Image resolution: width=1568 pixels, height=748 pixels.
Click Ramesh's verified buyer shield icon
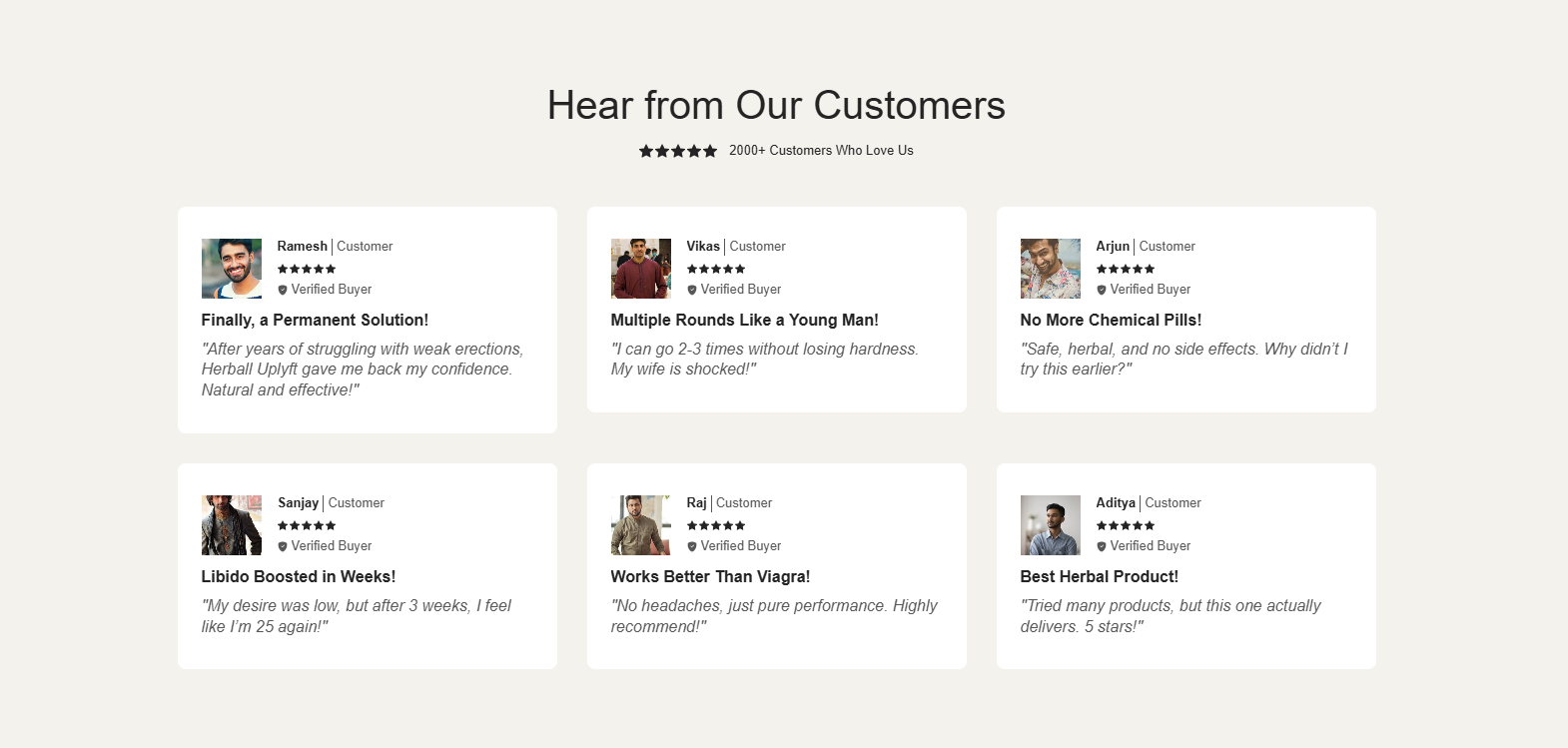point(283,290)
